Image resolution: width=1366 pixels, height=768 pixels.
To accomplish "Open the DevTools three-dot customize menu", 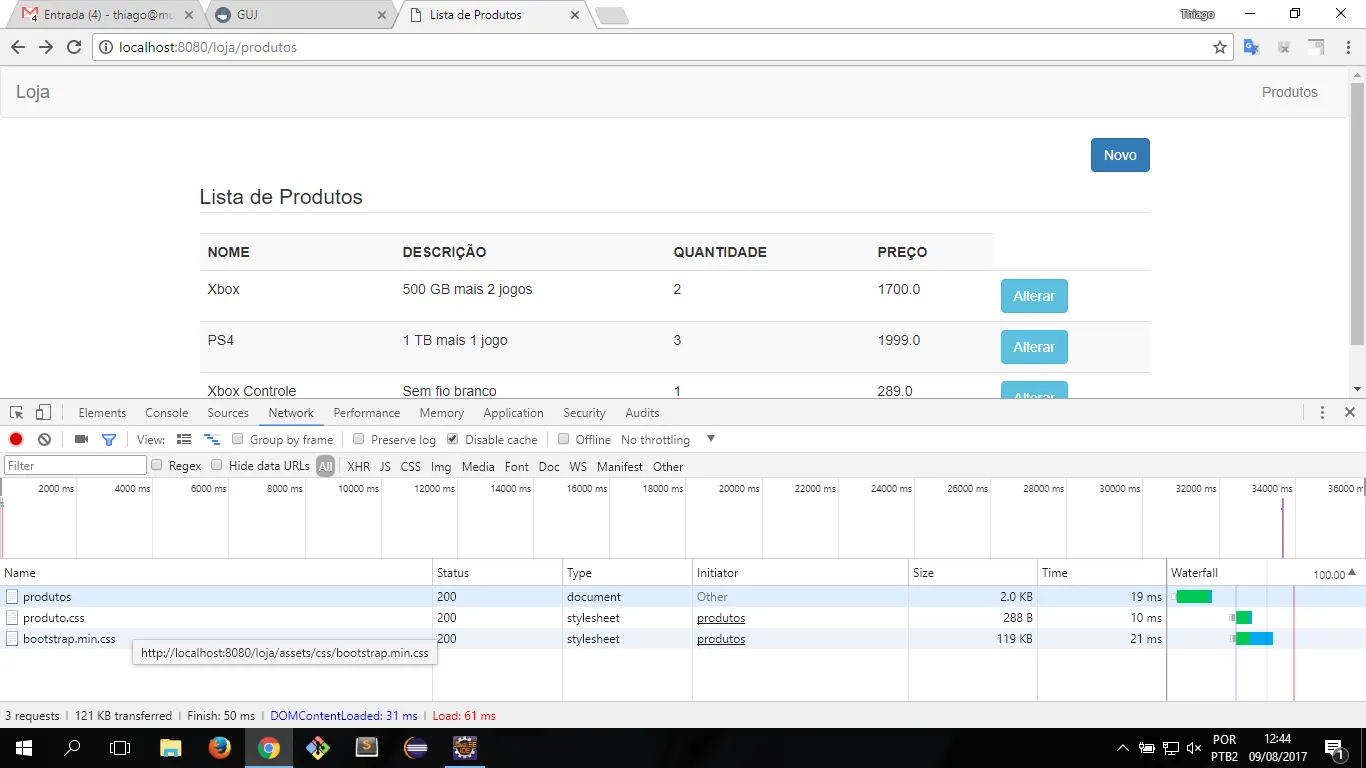I will 1322,413.
